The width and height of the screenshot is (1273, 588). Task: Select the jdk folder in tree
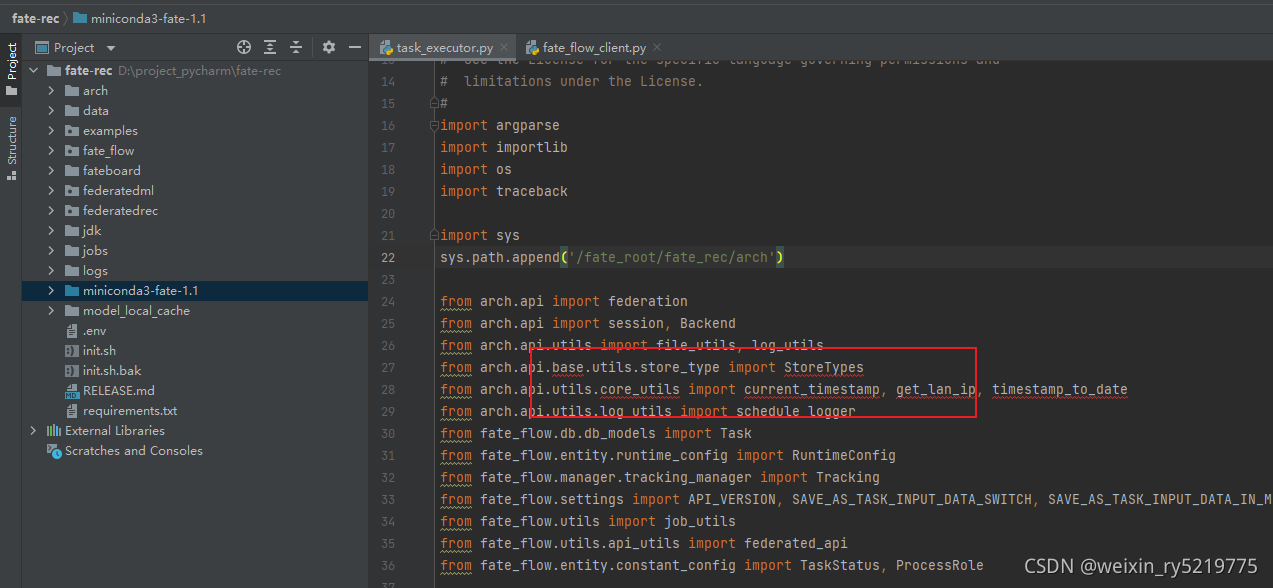click(x=92, y=231)
